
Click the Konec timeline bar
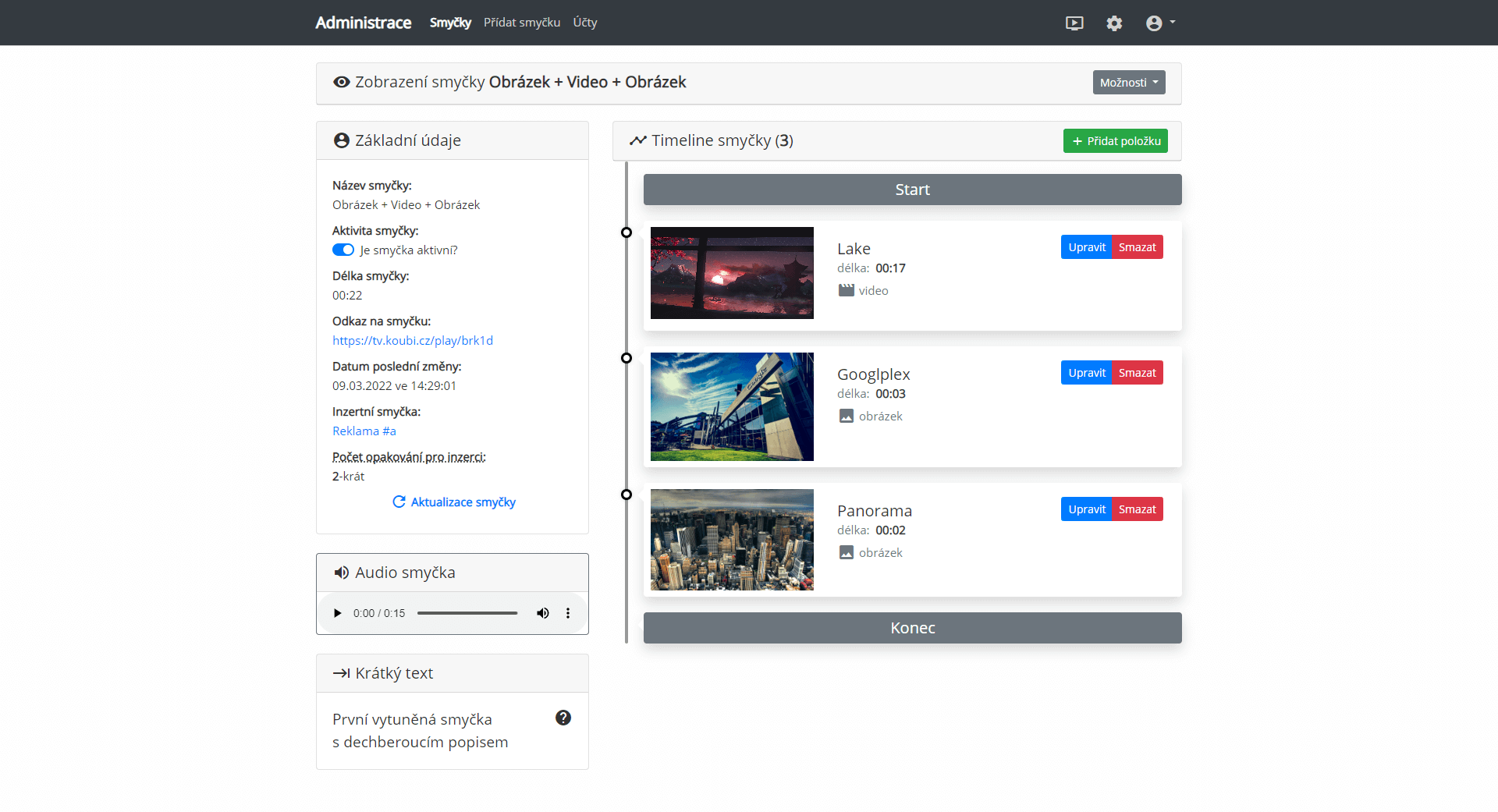point(912,628)
